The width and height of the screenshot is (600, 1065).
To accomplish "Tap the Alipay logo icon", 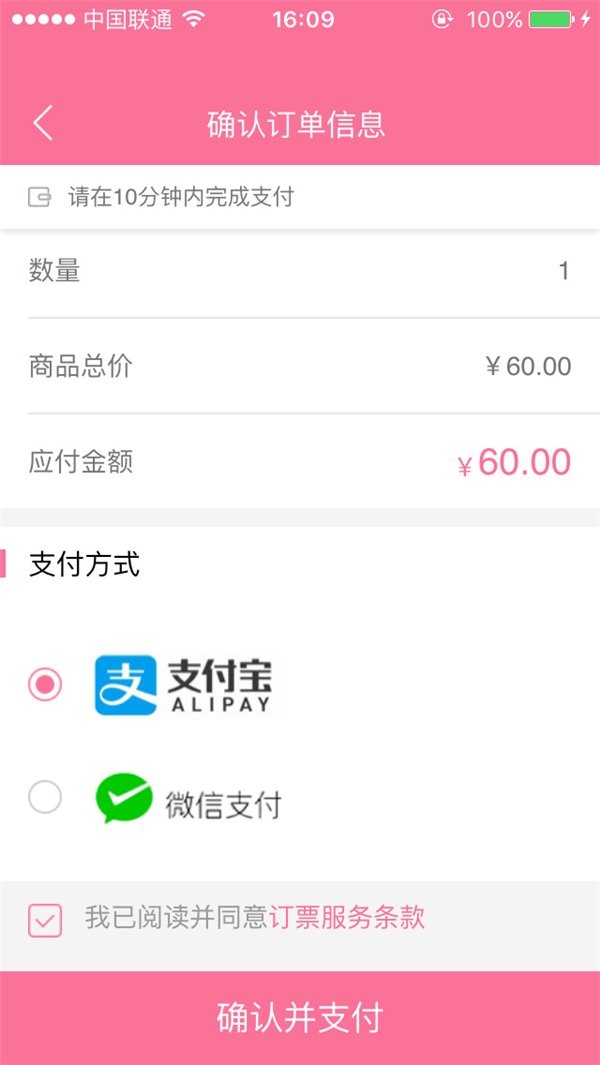I will [126, 685].
